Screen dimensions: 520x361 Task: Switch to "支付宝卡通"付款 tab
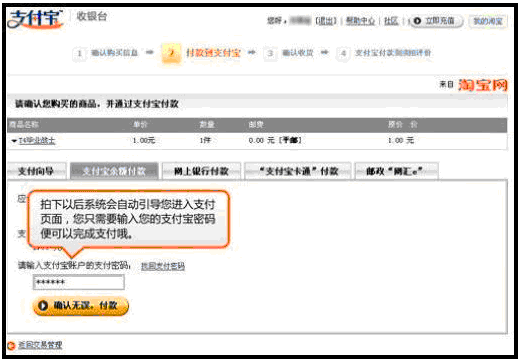coord(298,171)
